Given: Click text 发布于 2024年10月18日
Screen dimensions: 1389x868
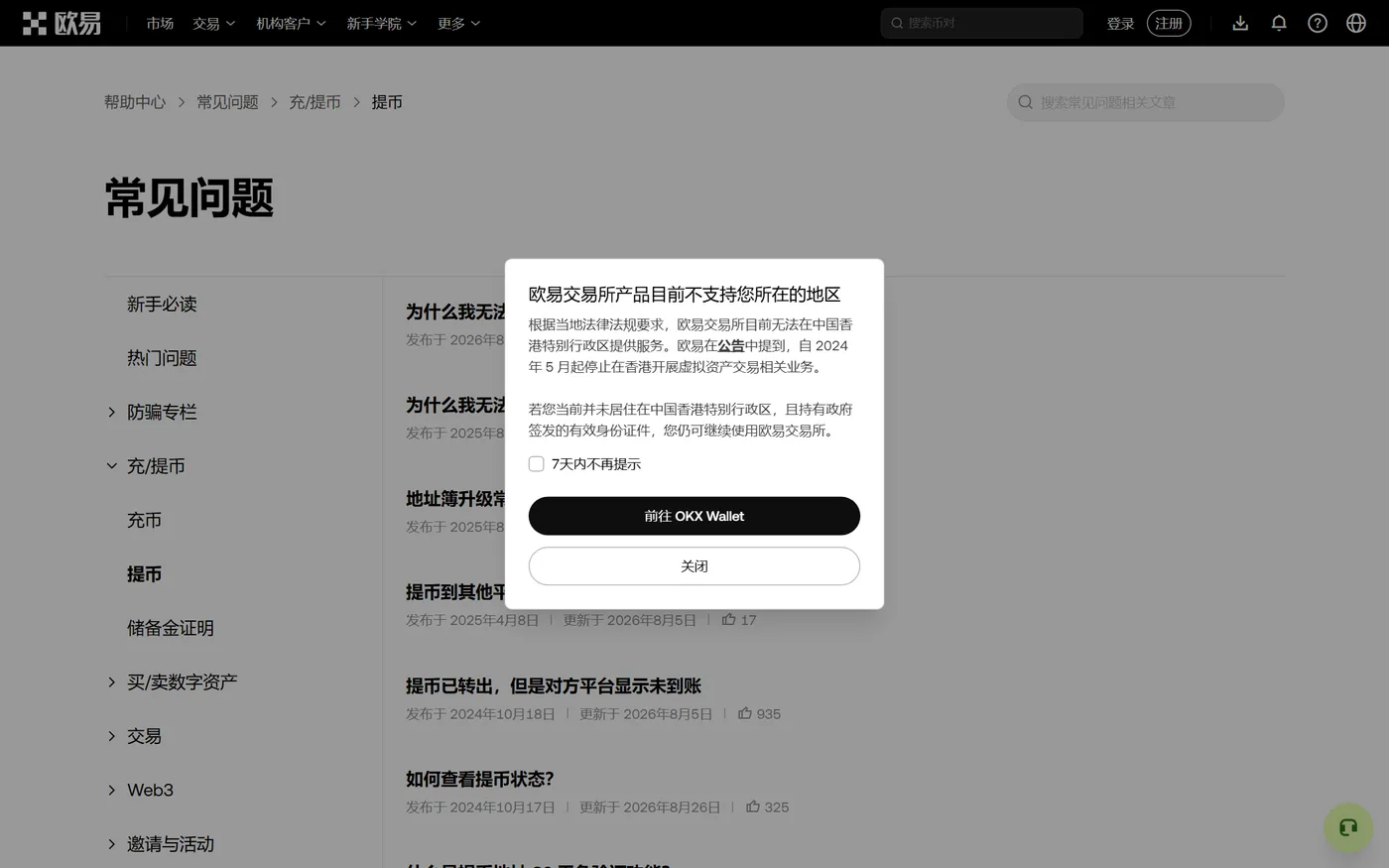Looking at the screenshot, I should point(480,713).
